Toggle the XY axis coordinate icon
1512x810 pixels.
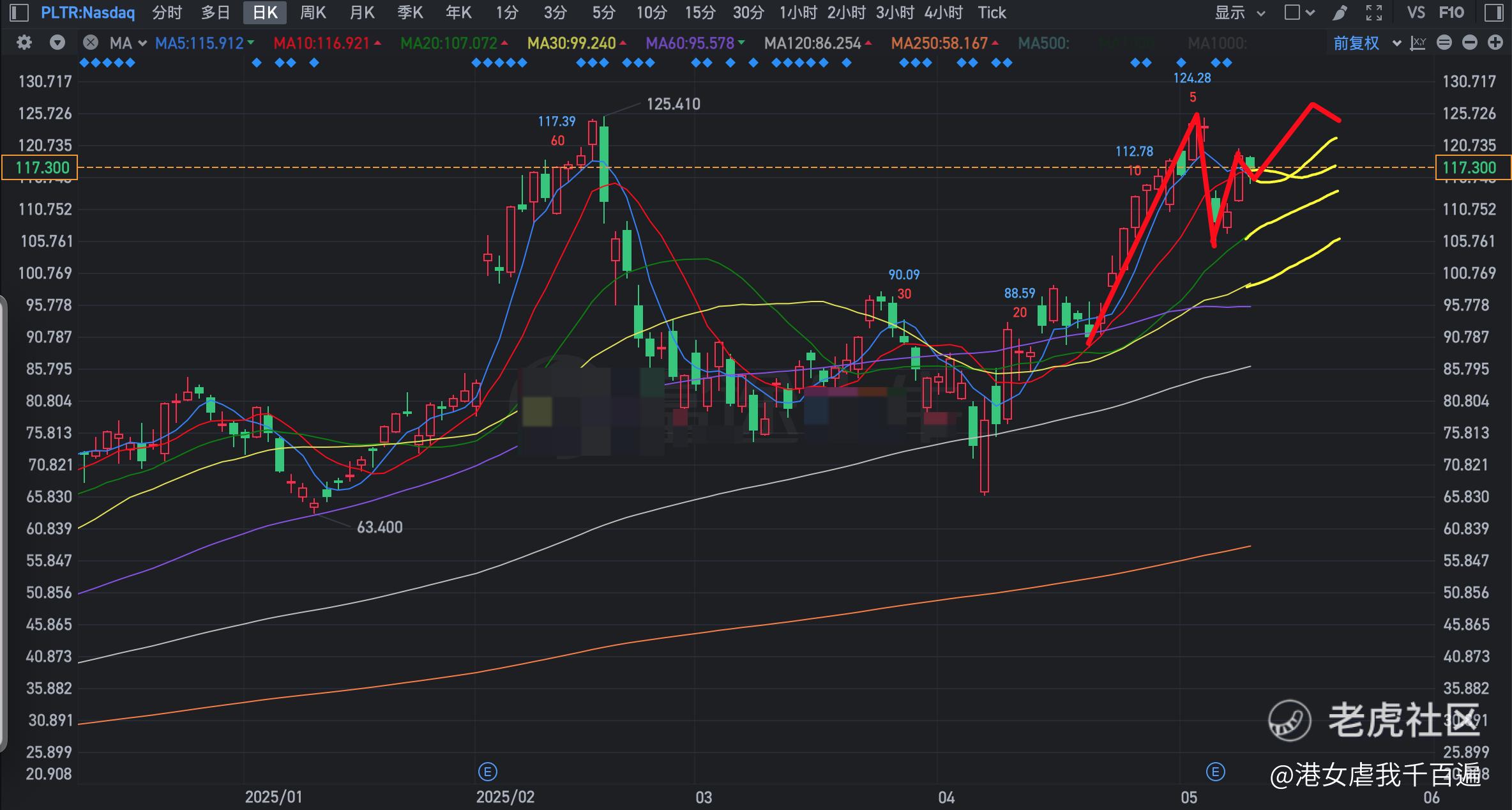pos(1418,43)
